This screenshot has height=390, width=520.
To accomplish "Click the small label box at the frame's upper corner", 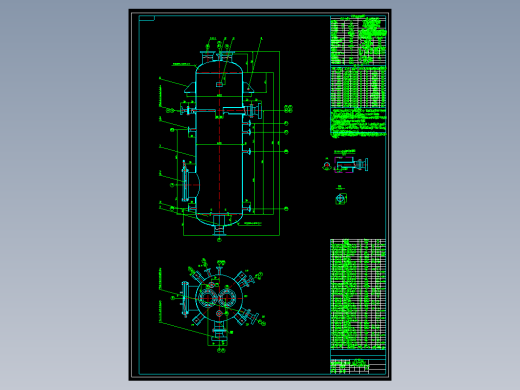I will point(147,18).
